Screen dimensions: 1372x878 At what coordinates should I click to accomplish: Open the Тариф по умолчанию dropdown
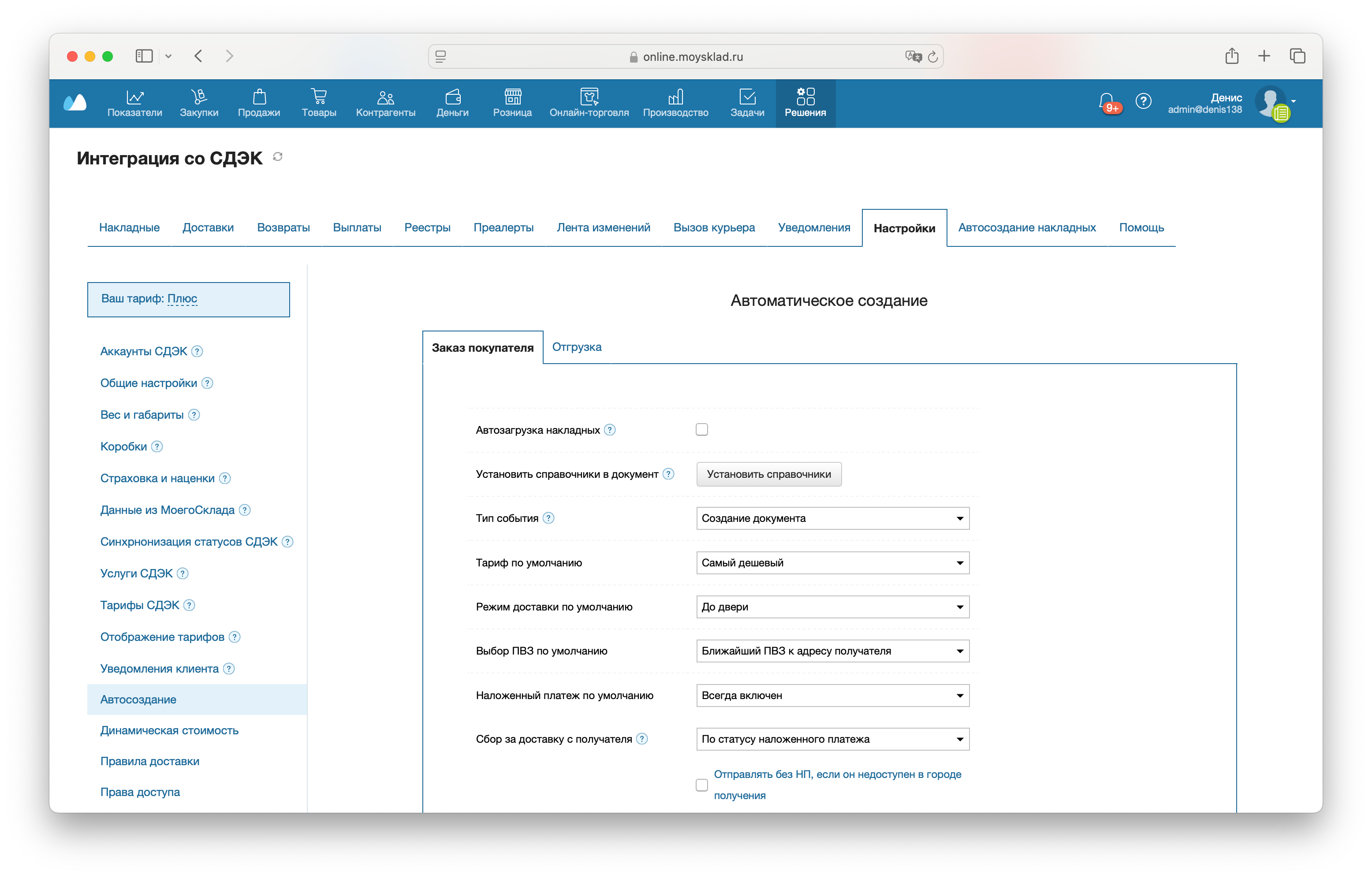click(x=832, y=562)
